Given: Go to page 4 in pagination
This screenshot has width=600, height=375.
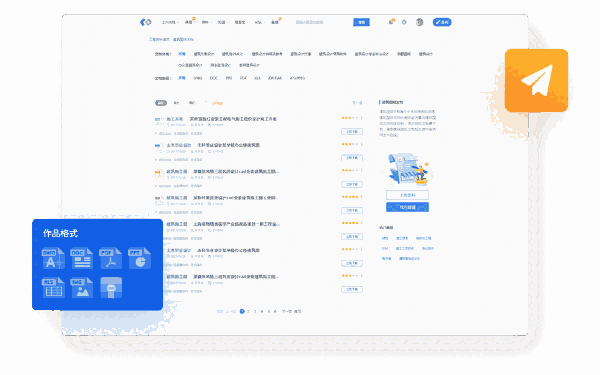Looking at the screenshot, I should 262,311.
